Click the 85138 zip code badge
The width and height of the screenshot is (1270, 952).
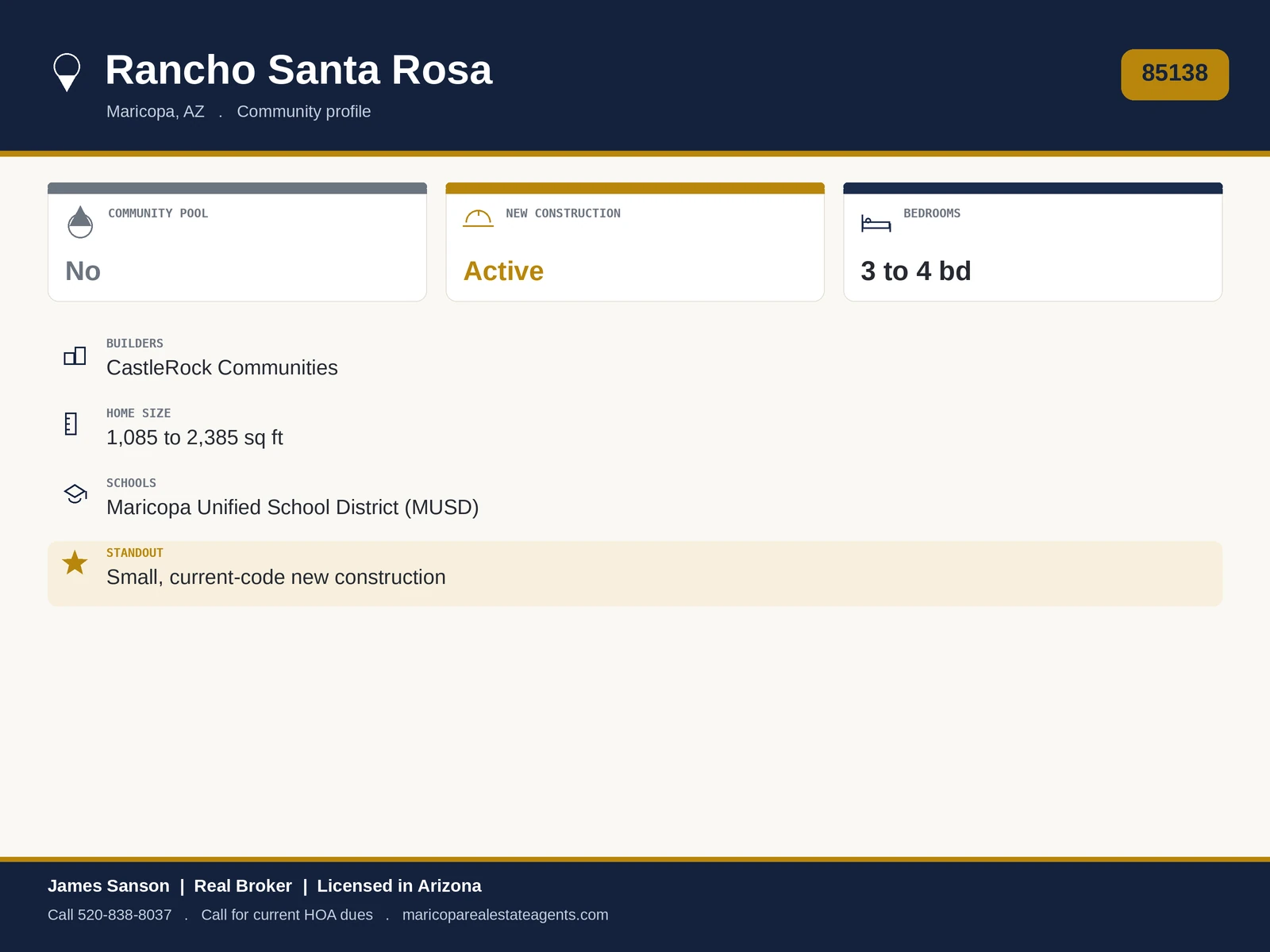[x=1175, y=75]
